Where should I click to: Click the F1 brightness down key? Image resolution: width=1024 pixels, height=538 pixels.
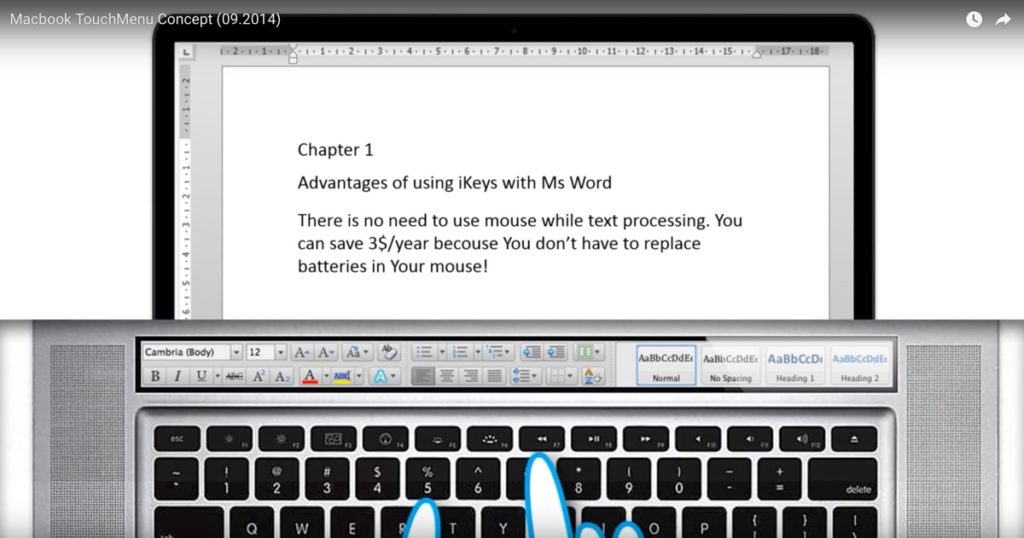coord(229,439)
